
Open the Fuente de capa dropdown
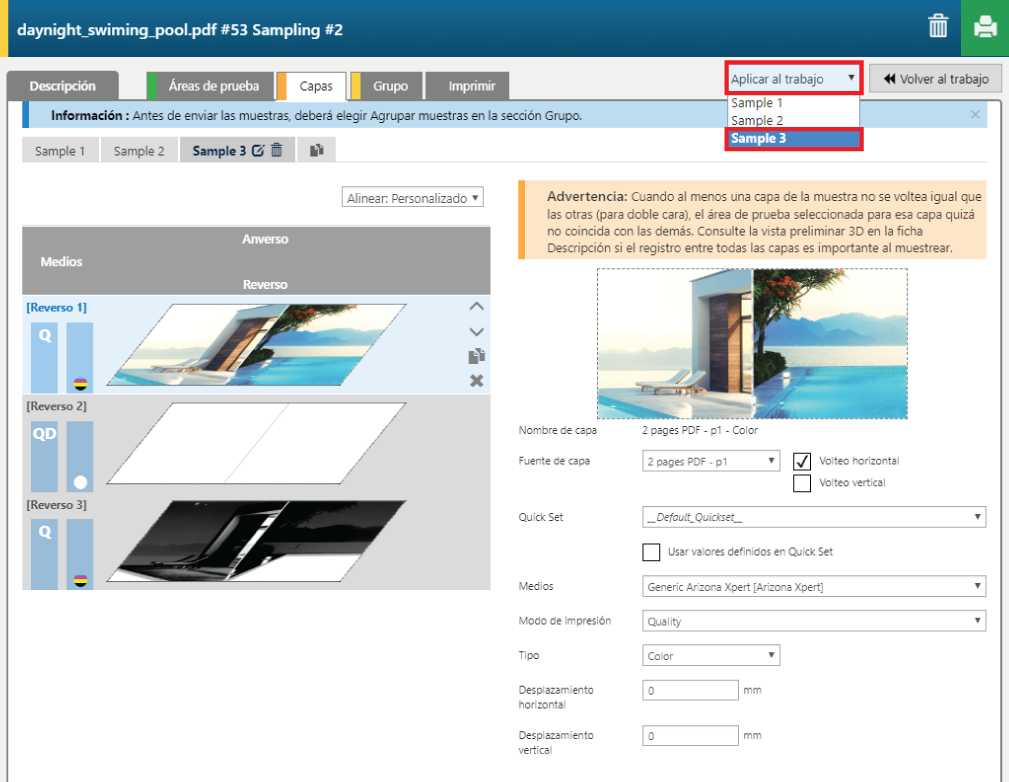pyautogui.click(x=711, y=461)
